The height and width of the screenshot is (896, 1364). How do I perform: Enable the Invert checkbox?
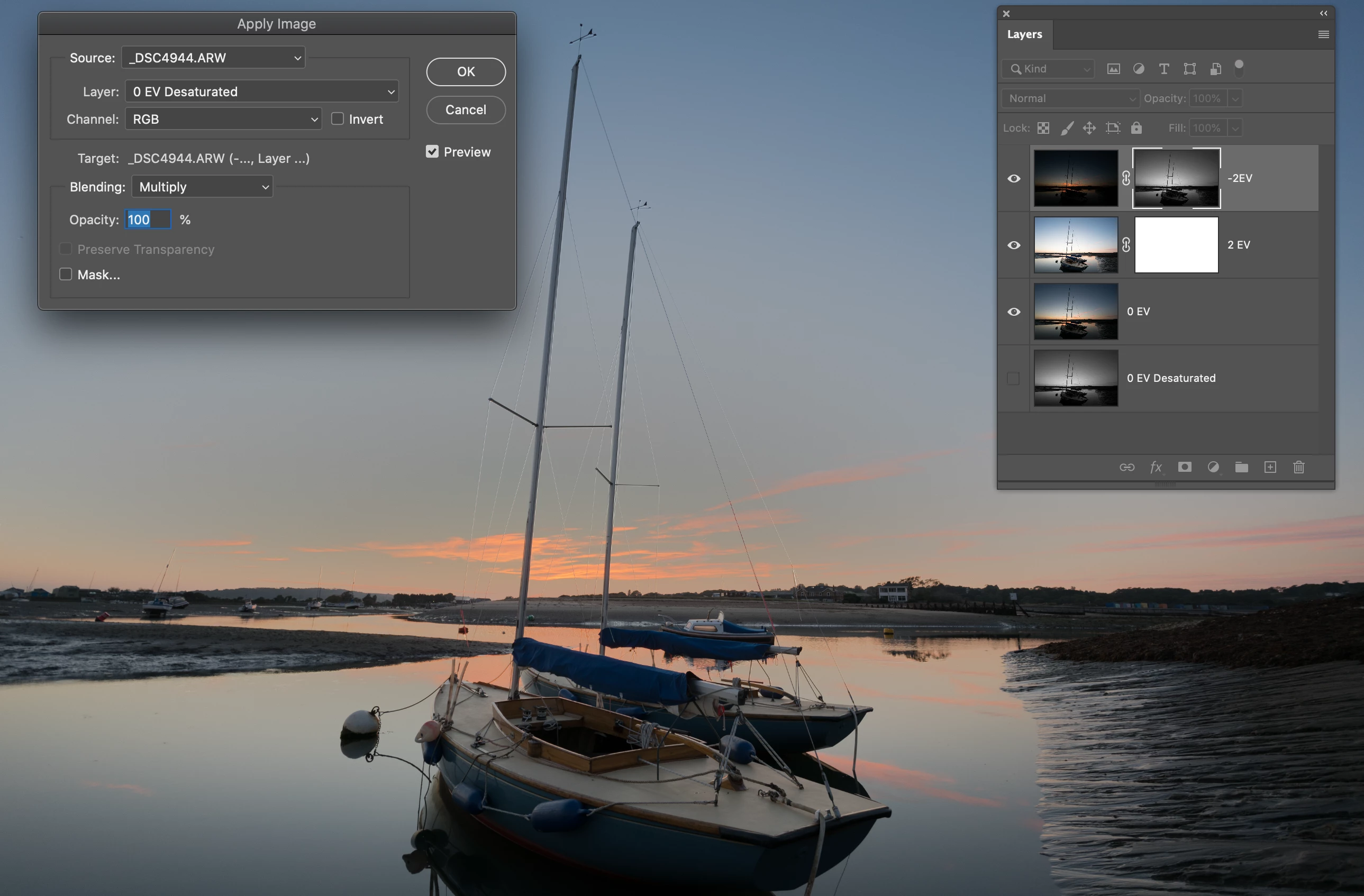pyautogui.click(x=338, y=118)
